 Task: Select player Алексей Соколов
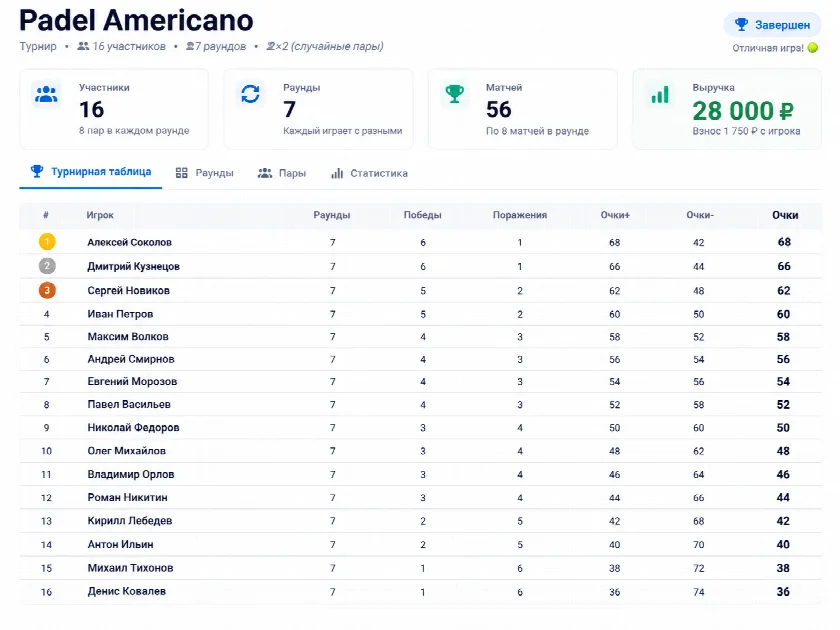point(130,242)
